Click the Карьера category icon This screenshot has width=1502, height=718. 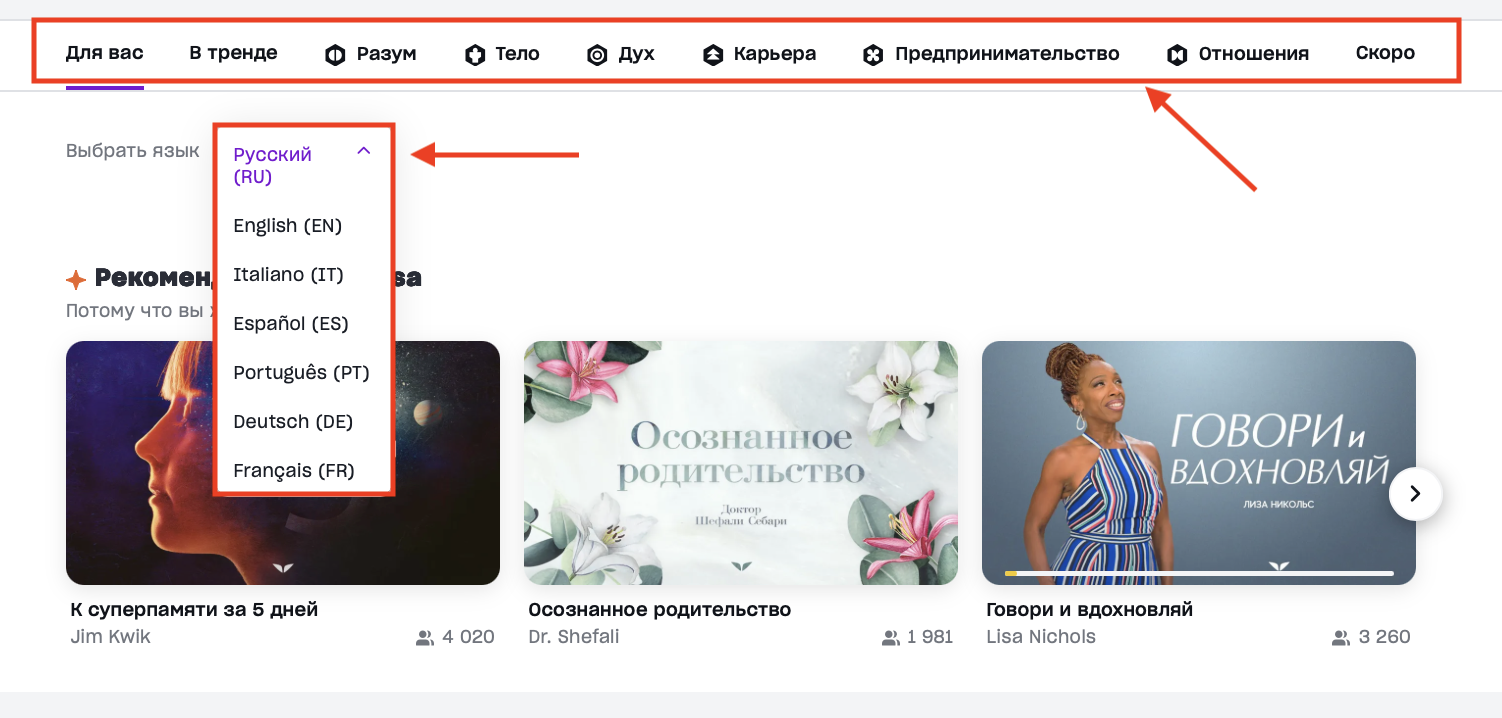[713, 55]
